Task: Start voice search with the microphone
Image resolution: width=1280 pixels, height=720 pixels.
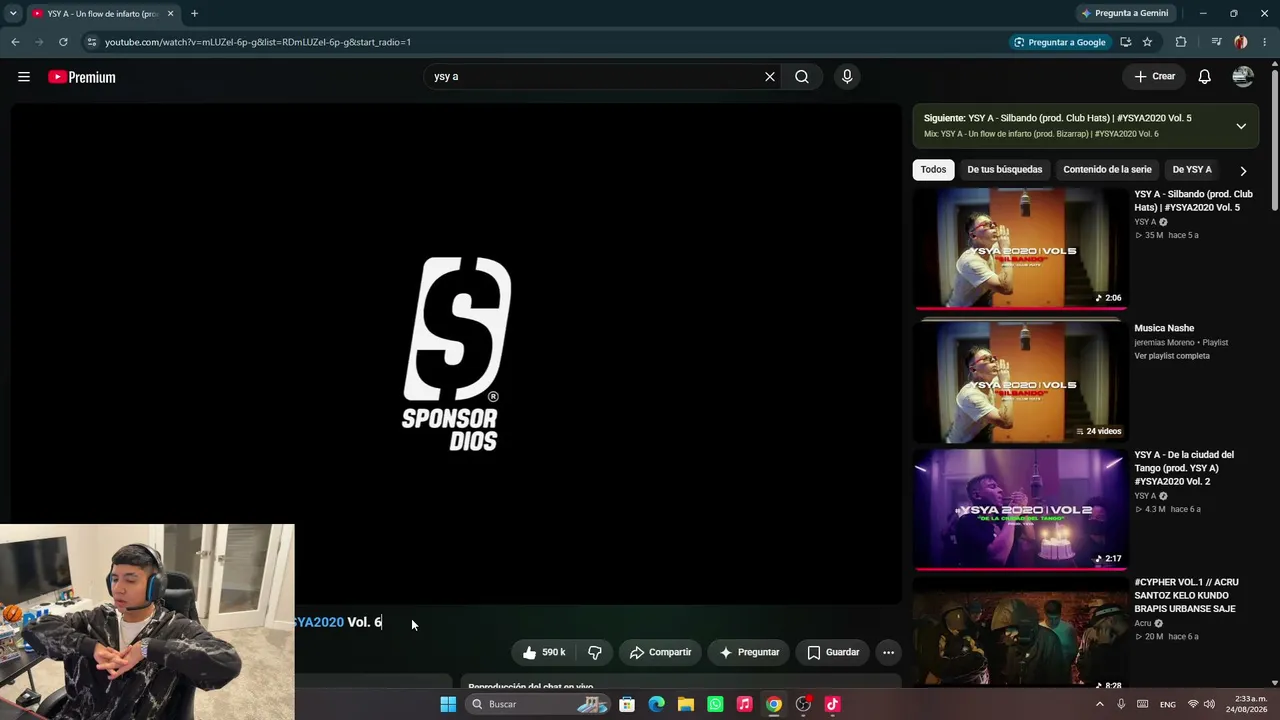Action: (847, 77)
